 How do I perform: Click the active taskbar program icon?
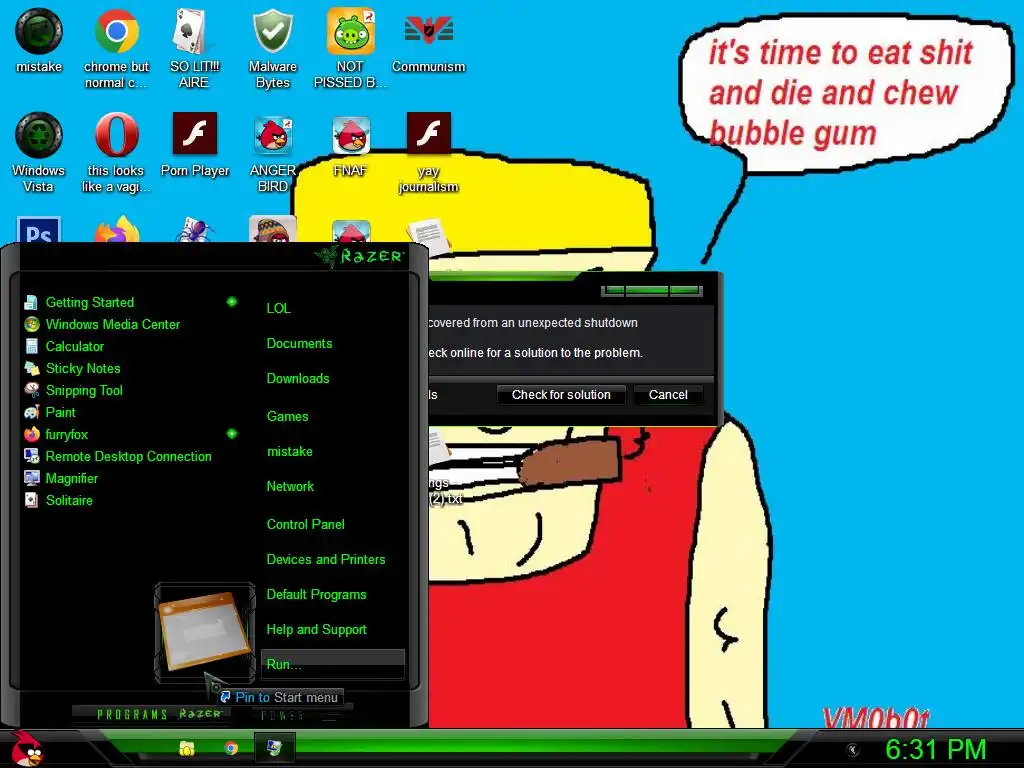(274, 748)
